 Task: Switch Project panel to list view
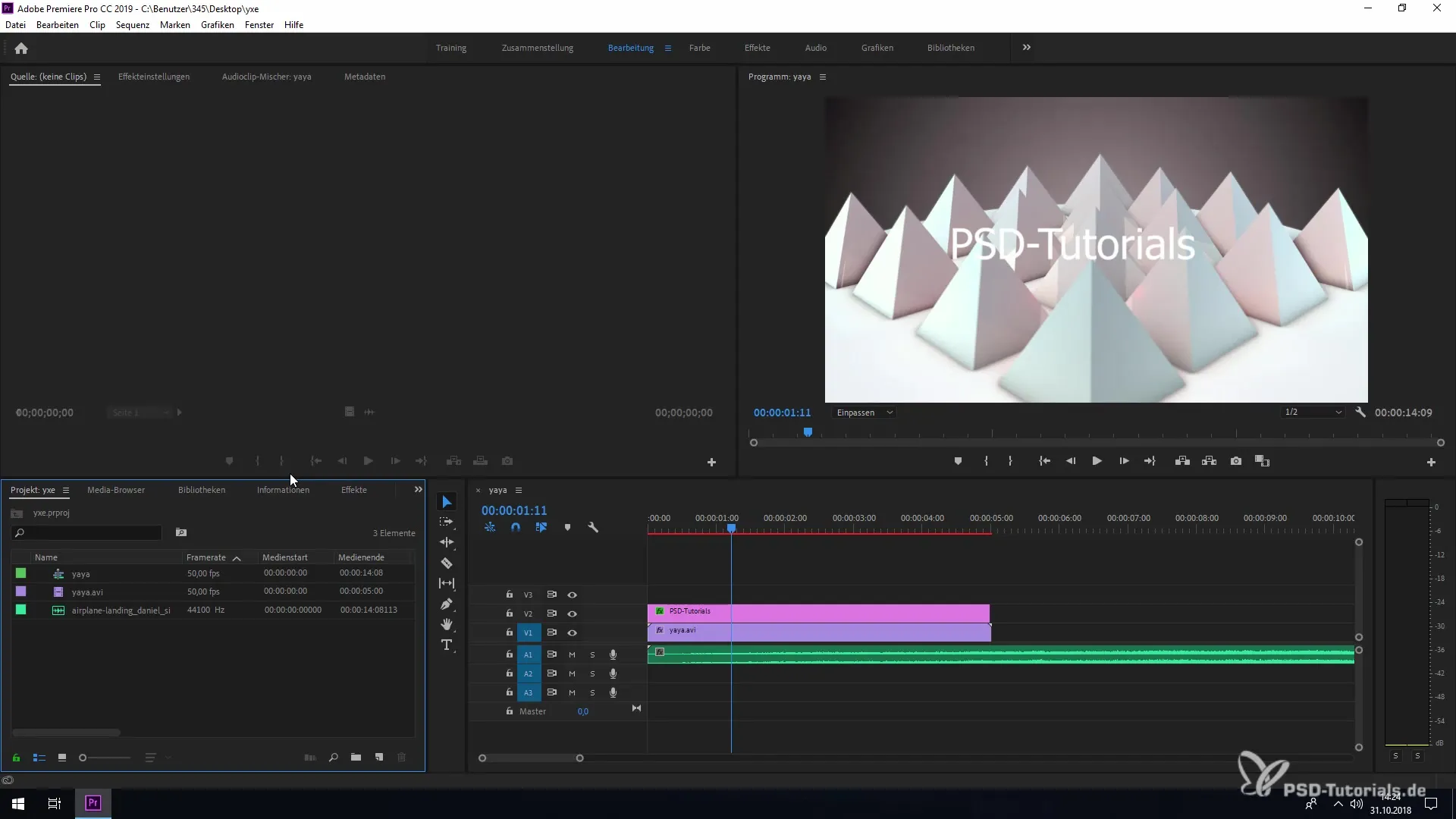tap(39, 758)
